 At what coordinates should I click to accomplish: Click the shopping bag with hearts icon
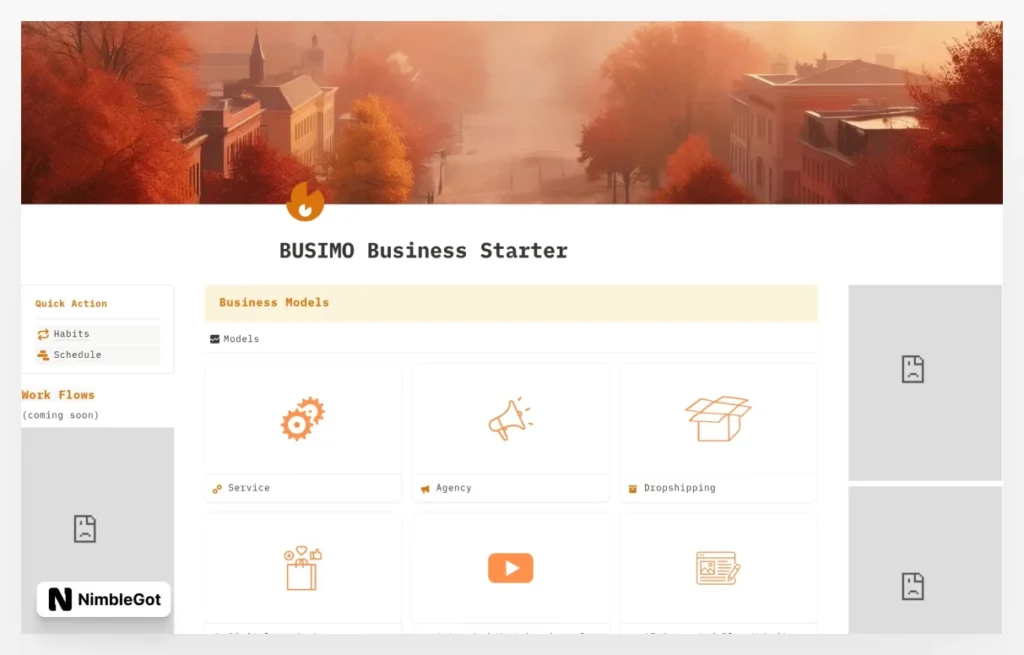coord(302,568)
